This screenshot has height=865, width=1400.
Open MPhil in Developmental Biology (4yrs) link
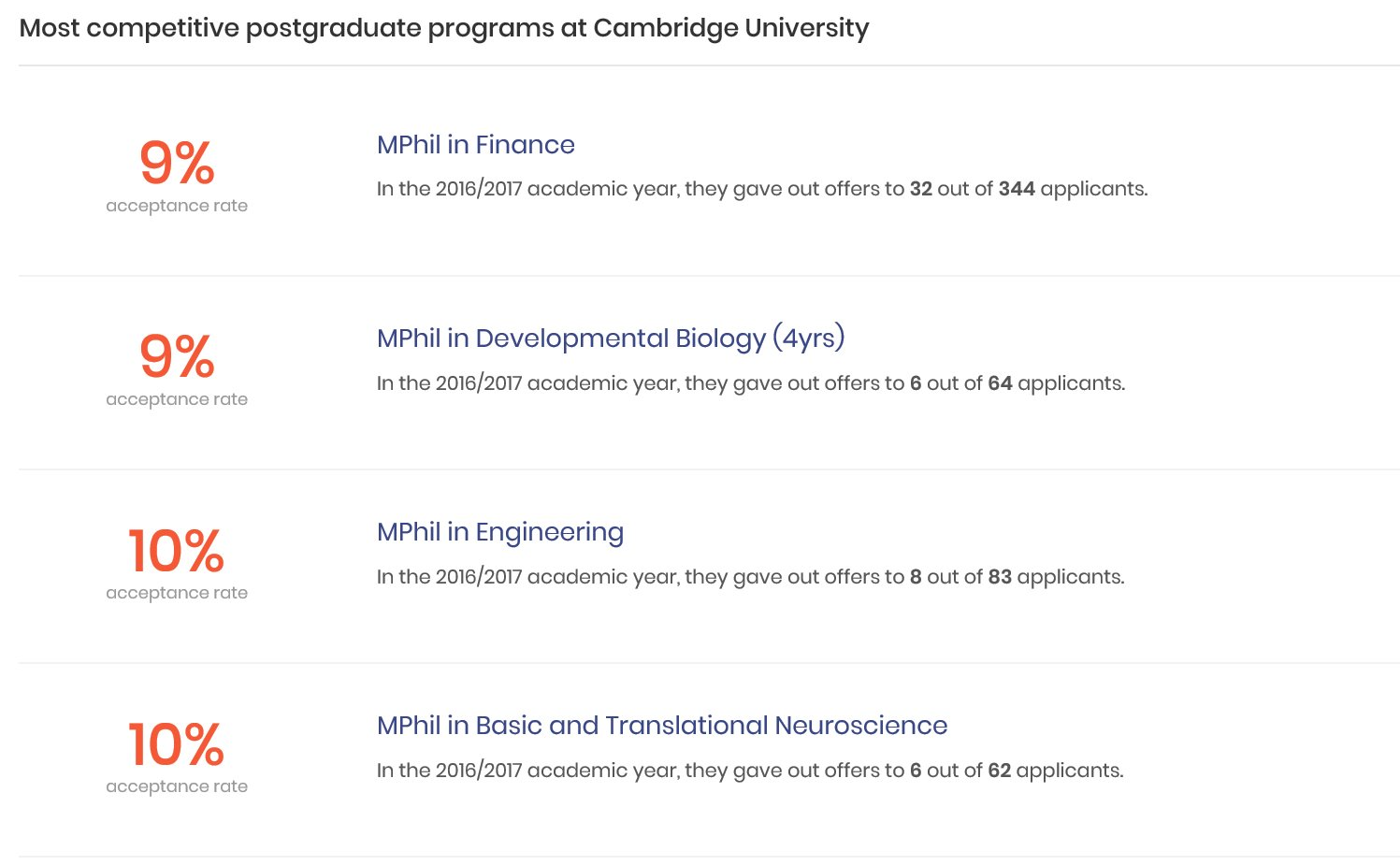pyautogui.click(x=611, y=338)
